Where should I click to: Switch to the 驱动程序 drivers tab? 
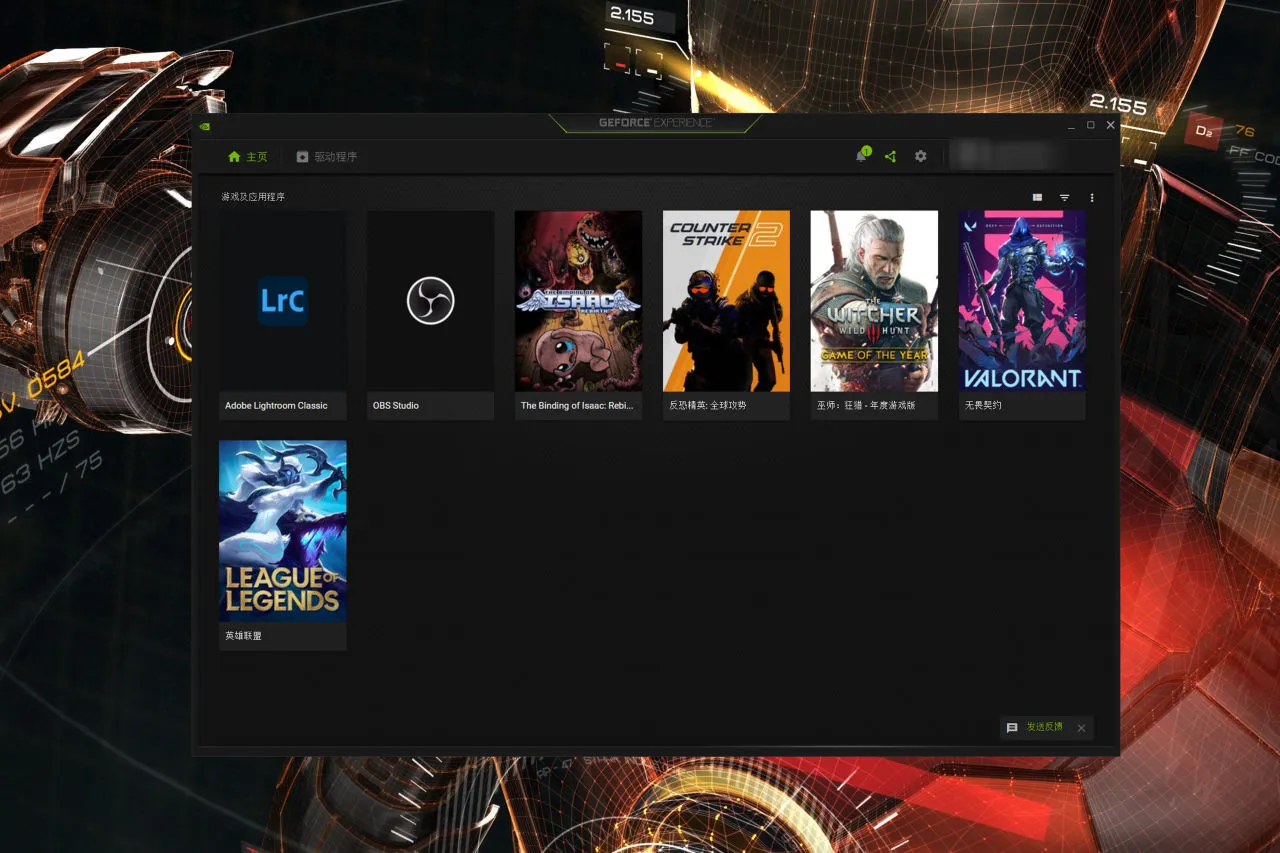(x=326, y=157)
